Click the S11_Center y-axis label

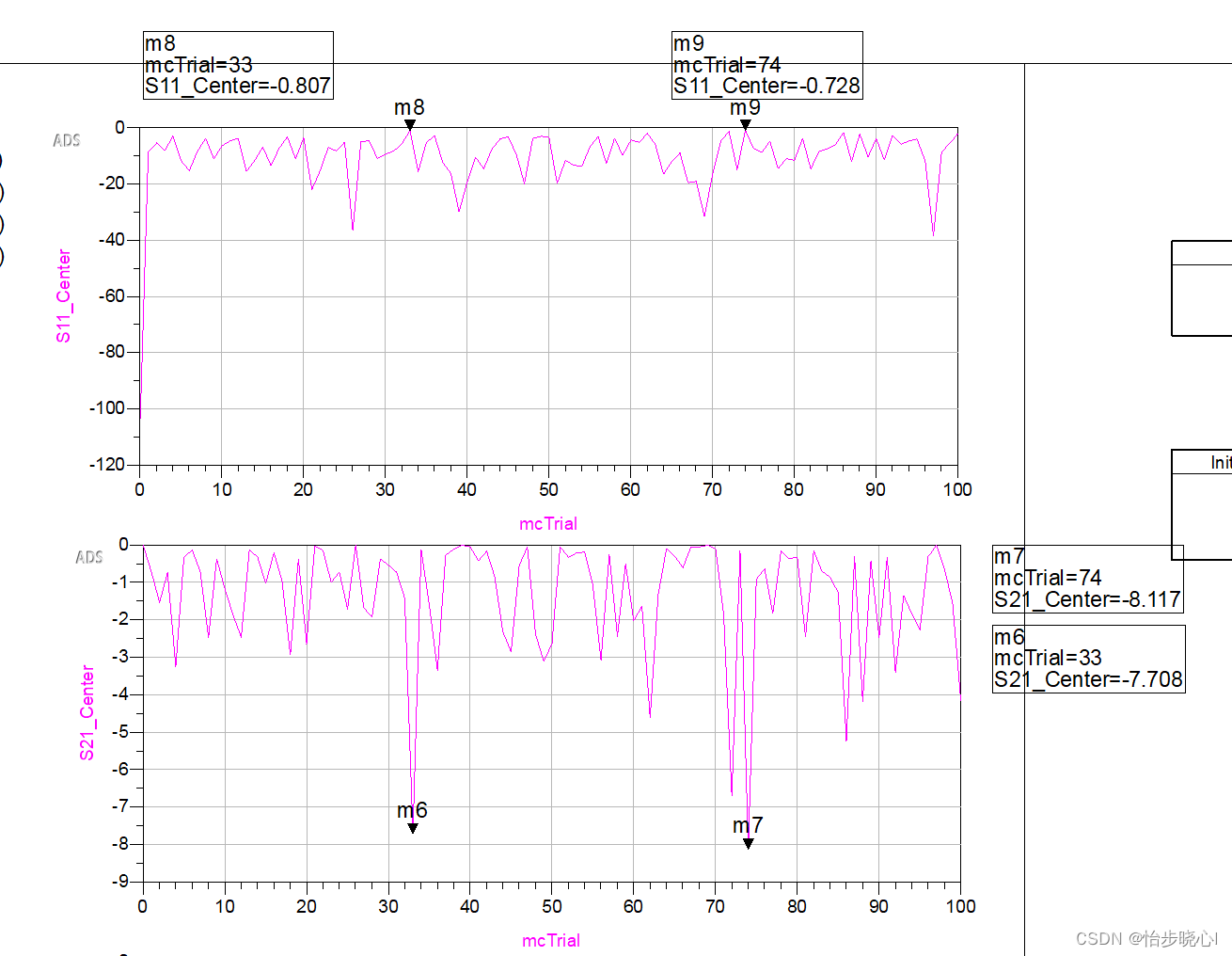coord(63,295)
